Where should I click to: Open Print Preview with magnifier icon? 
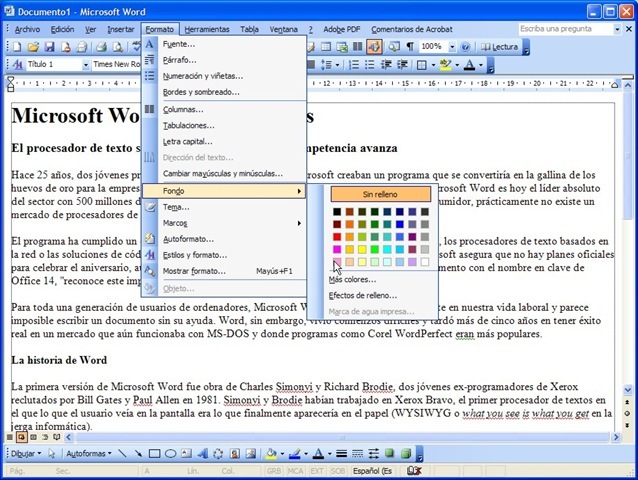click(x=118, y=47)
